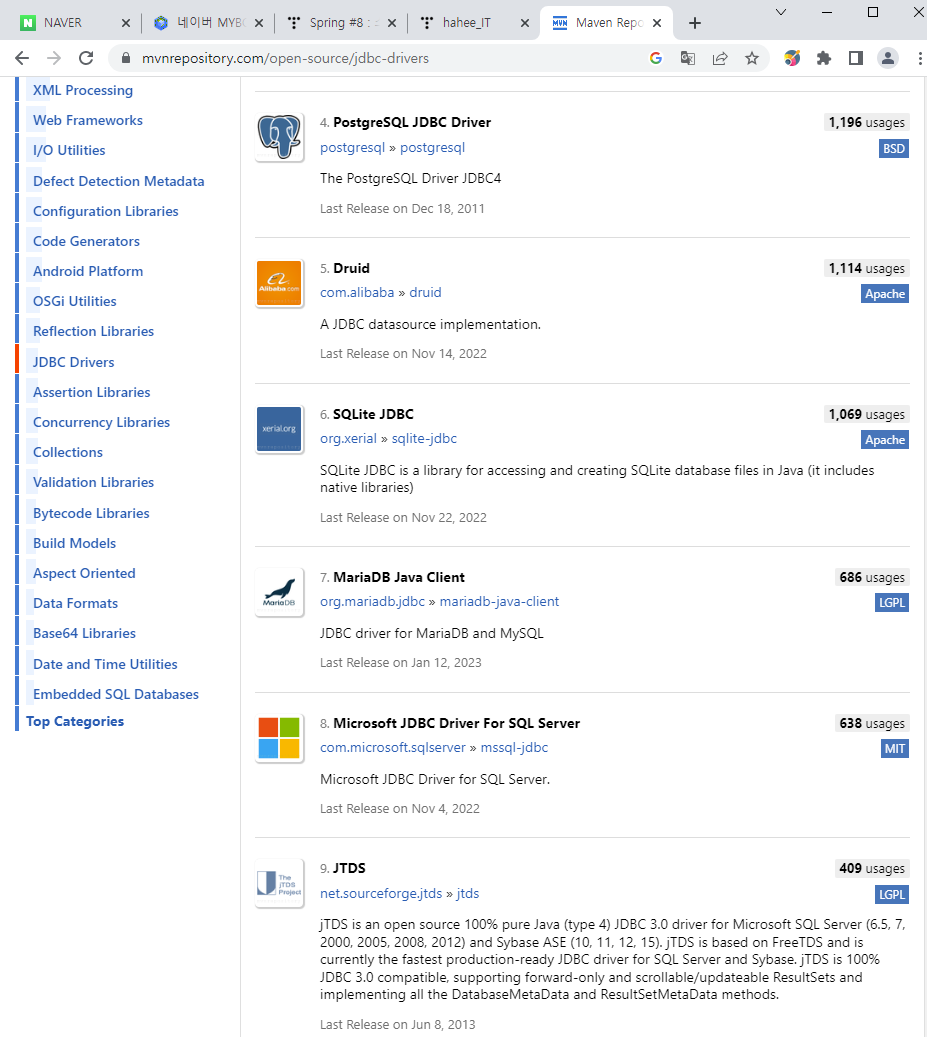The width and height of the screenshot is (927, 1037).
Task: Open Web Frameworks category in sidebar
Action: pos(88,120)
